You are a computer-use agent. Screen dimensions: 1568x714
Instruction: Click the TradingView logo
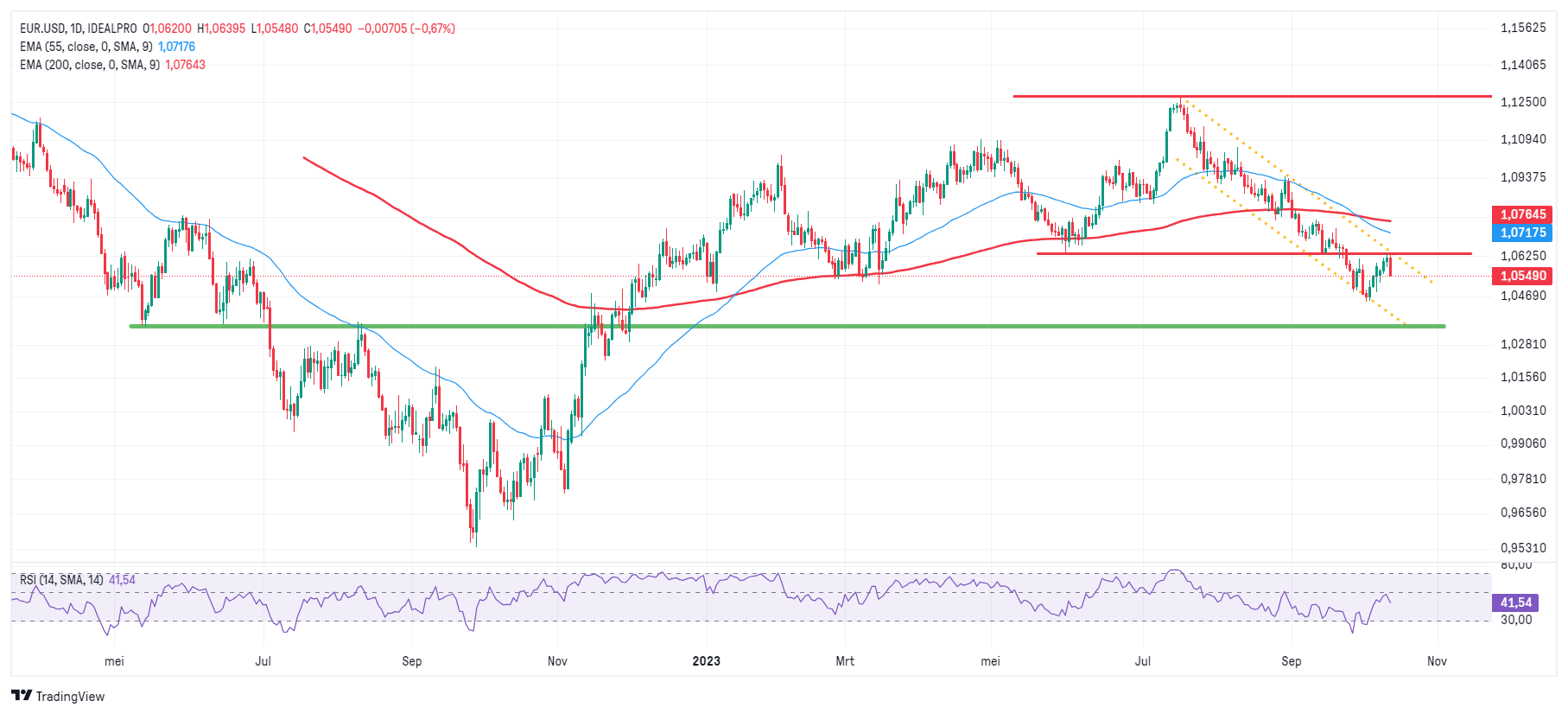pos(58,696)
